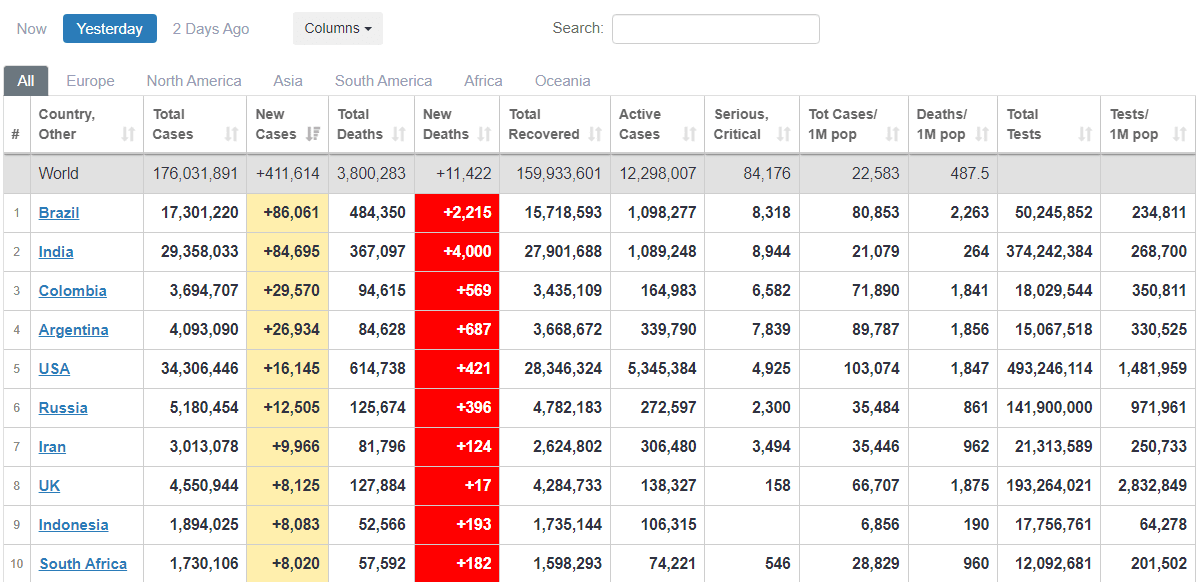The width and height of the screenshot is (1196, 582).
Task: Sort by Total Recovered arrows icon
Action: coord(595,134)
